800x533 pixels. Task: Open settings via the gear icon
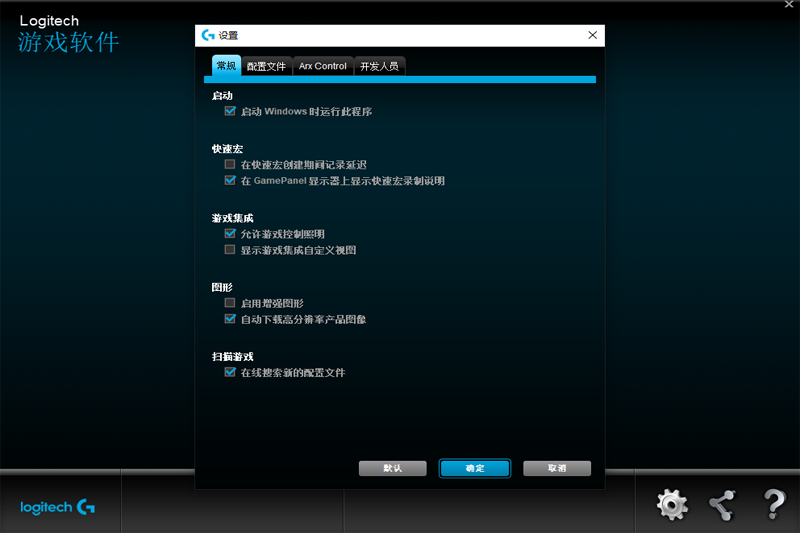click(x=672, y=504)
